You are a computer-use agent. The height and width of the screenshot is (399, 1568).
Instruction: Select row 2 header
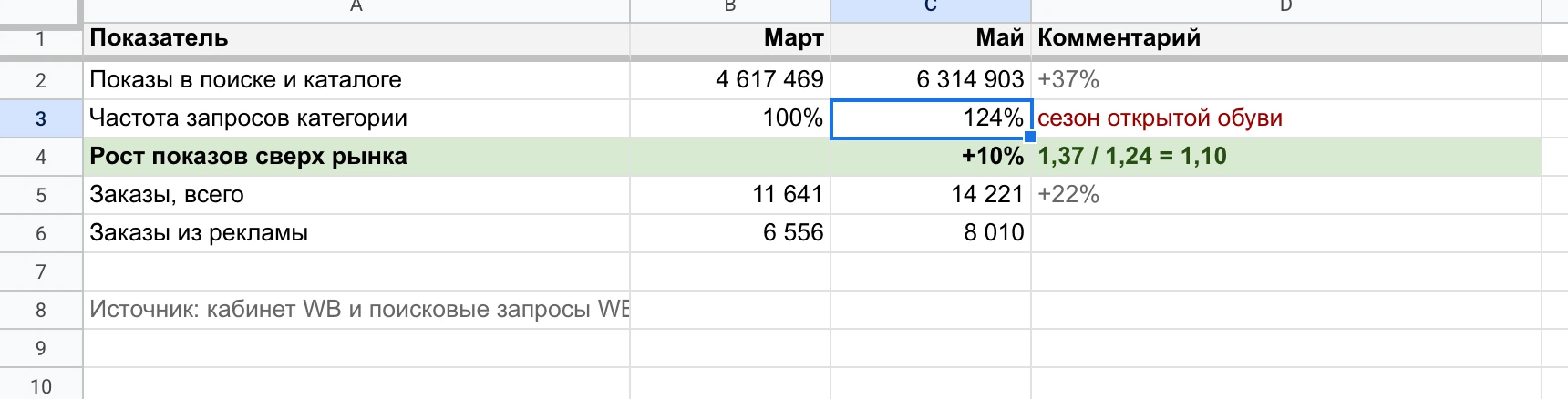pos(41,80)
